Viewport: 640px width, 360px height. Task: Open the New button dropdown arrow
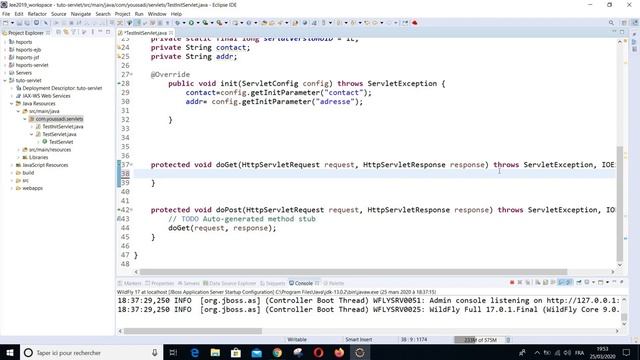point(12,23)
